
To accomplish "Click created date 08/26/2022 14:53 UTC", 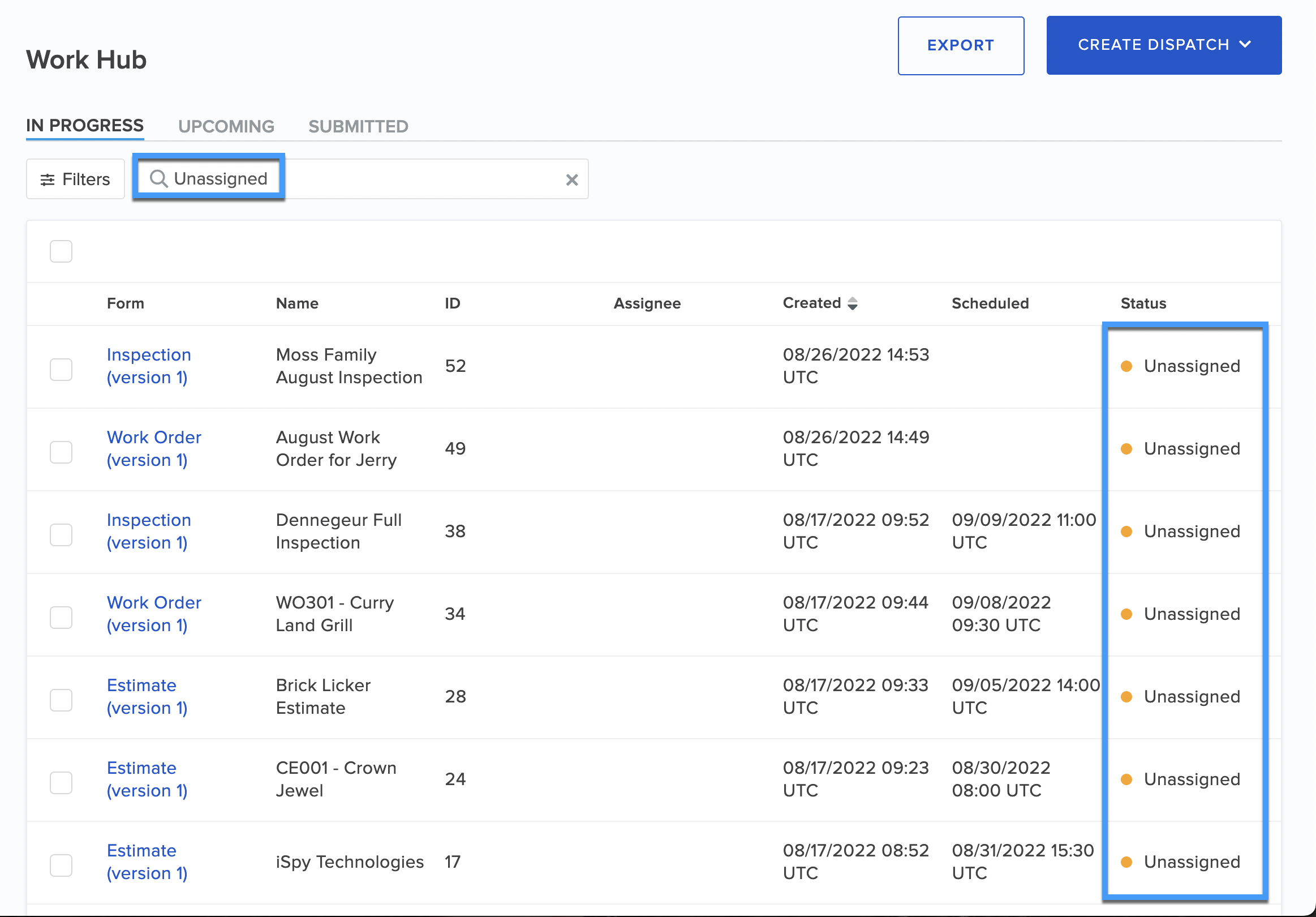I will [x=856, y=366].
